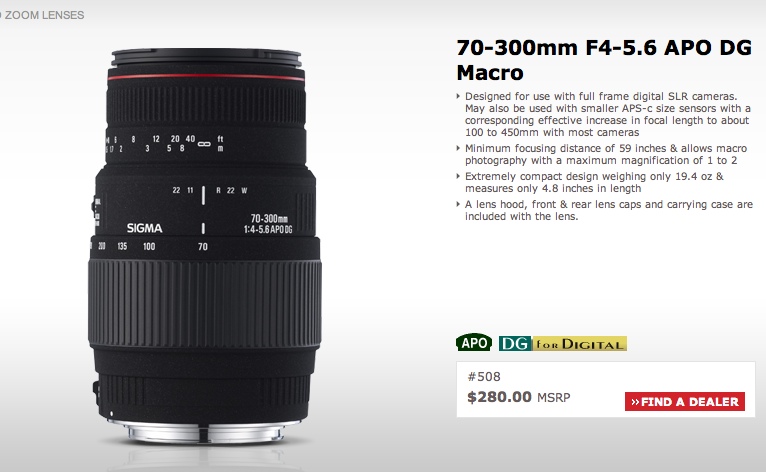The width and height of the screenshot is (766, 472).
Task: Click the teal DG logo box
Action: click(x=515, y=343)
